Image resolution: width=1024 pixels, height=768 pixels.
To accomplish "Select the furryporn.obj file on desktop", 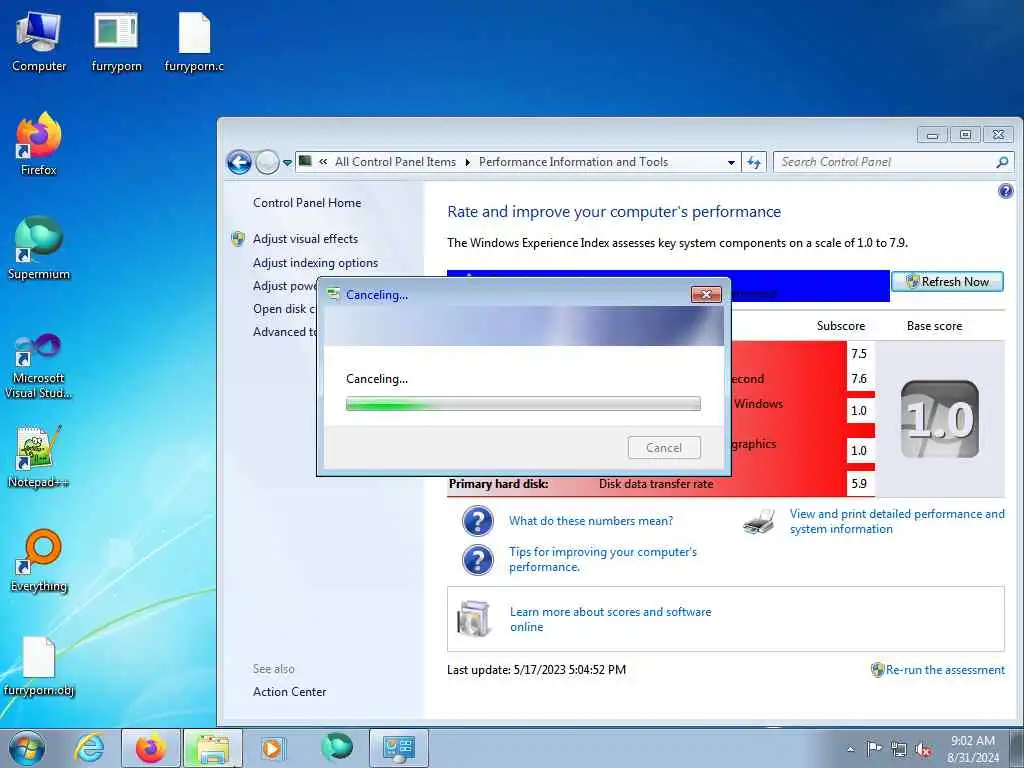I will tap(39, 666).
